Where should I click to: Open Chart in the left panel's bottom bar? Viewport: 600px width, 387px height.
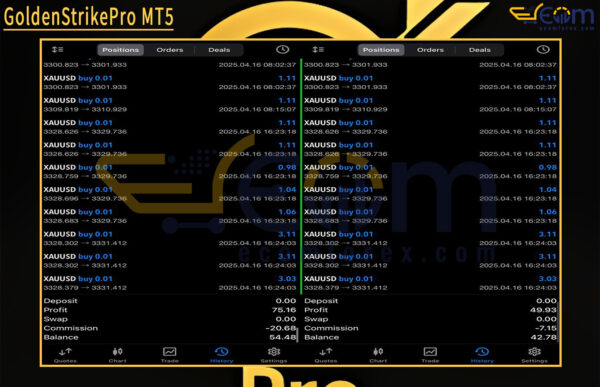coord(117,355)
